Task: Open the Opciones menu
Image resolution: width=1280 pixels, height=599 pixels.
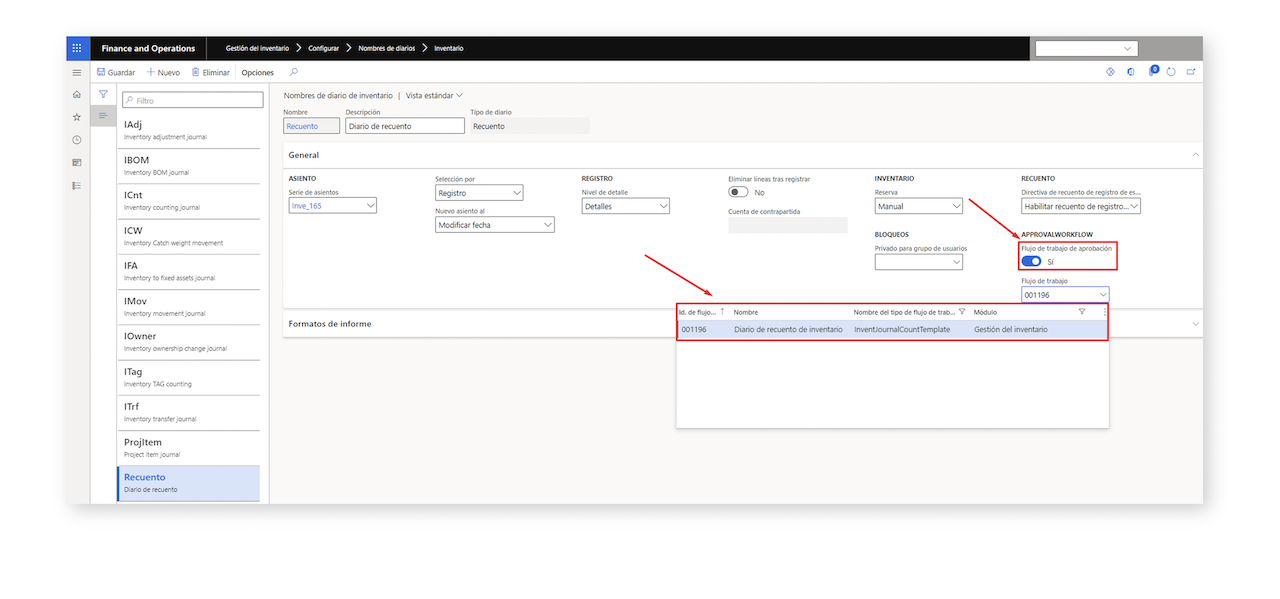Action: (257, 72)
